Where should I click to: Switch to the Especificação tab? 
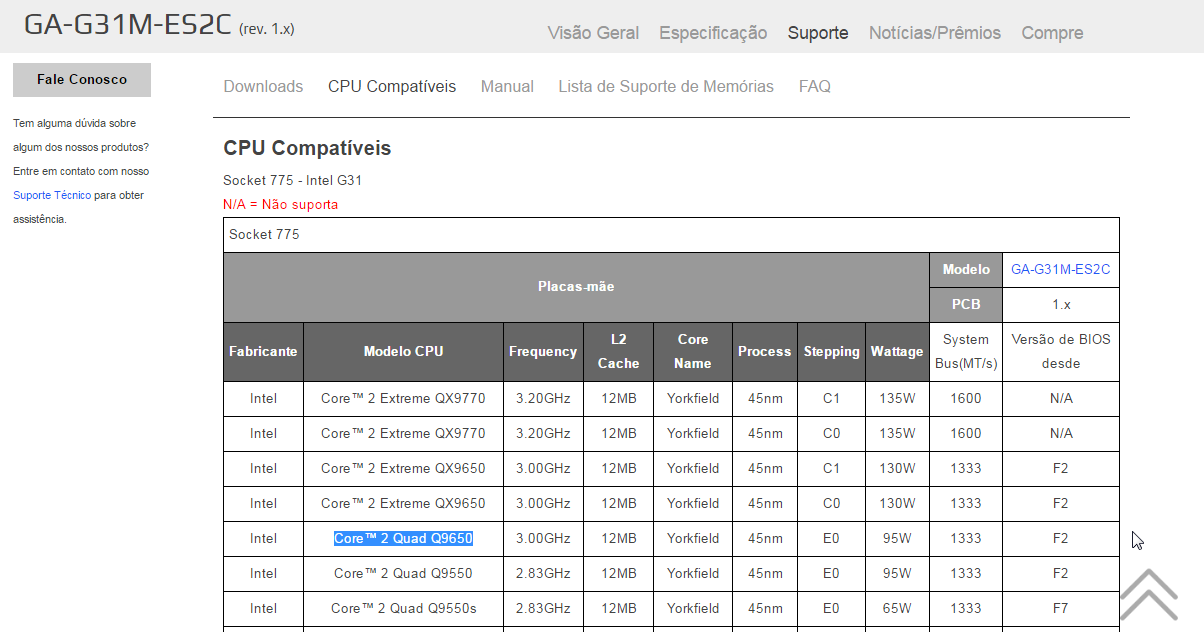tap(713, 33)
